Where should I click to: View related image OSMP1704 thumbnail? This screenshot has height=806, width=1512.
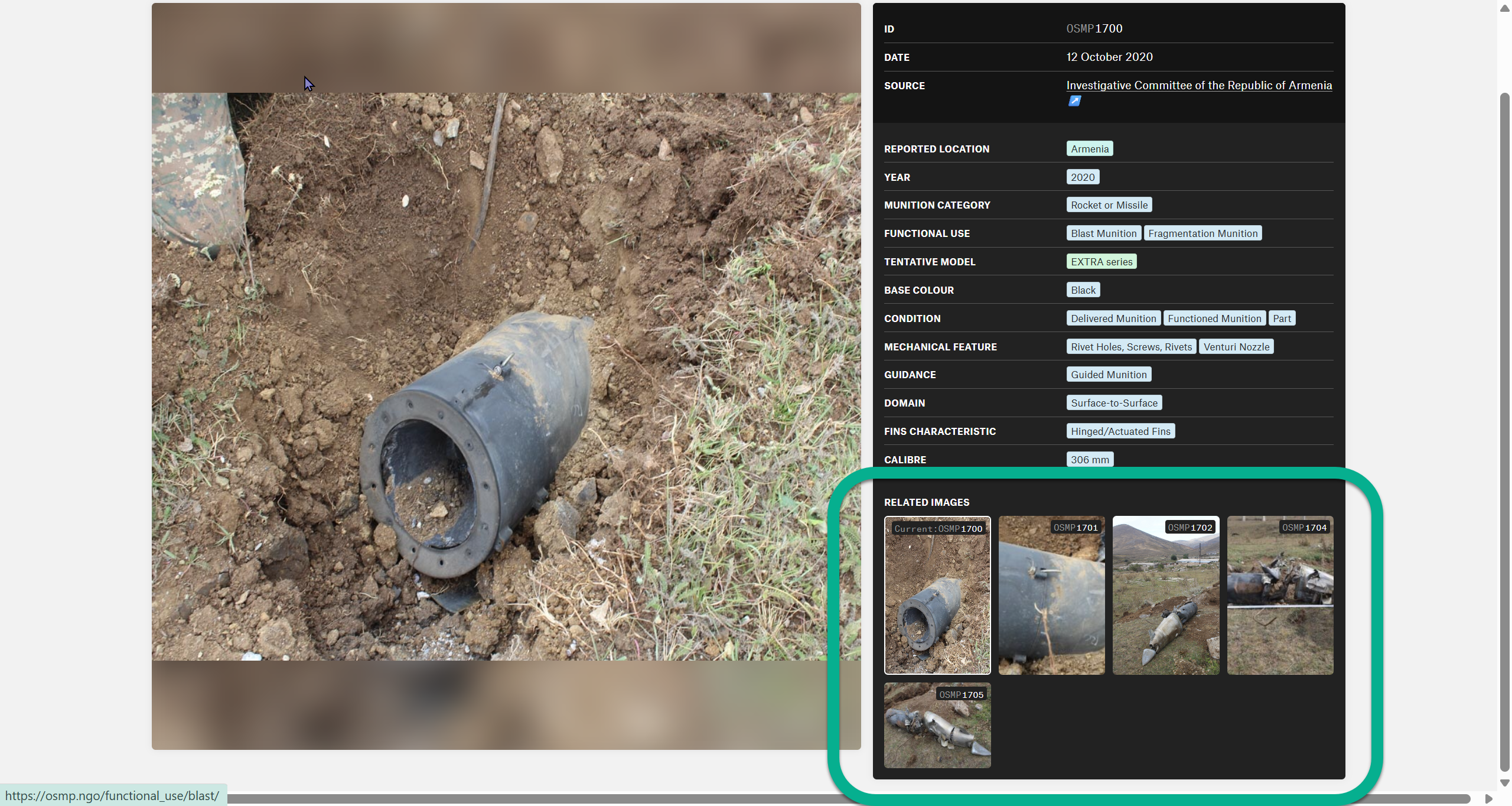pyautogui.click(x=1279, y=596)
